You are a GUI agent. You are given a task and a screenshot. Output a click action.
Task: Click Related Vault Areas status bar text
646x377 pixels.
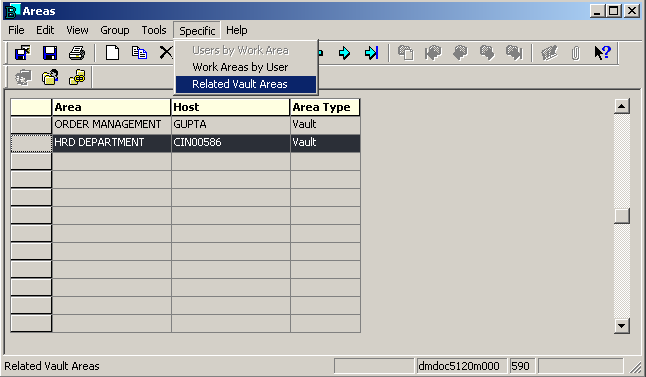click(52, 366)
